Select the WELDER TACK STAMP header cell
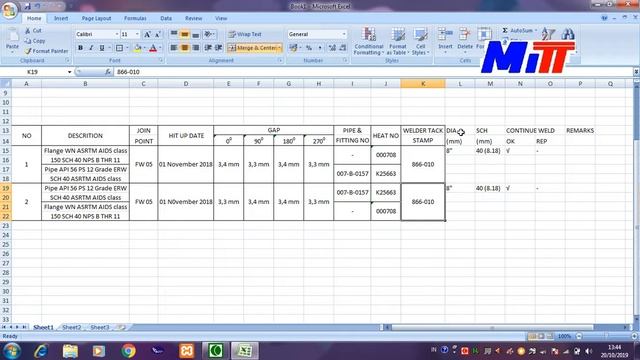The height and width of the screenshot is (360, 640). (423, 136)
